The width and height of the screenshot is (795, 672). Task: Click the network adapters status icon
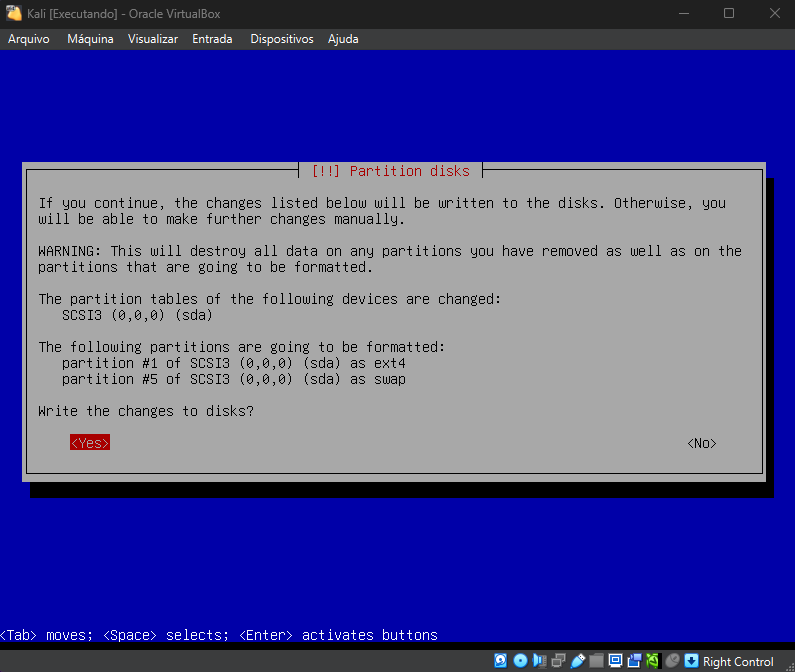pyautogui.click(x=558, y=661)
